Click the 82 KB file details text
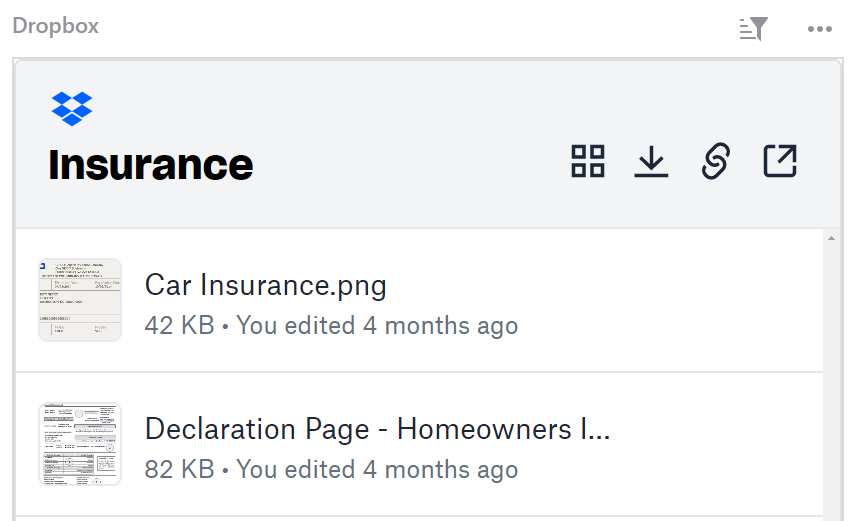The image size is (853, 521). [x=331, y=469]
